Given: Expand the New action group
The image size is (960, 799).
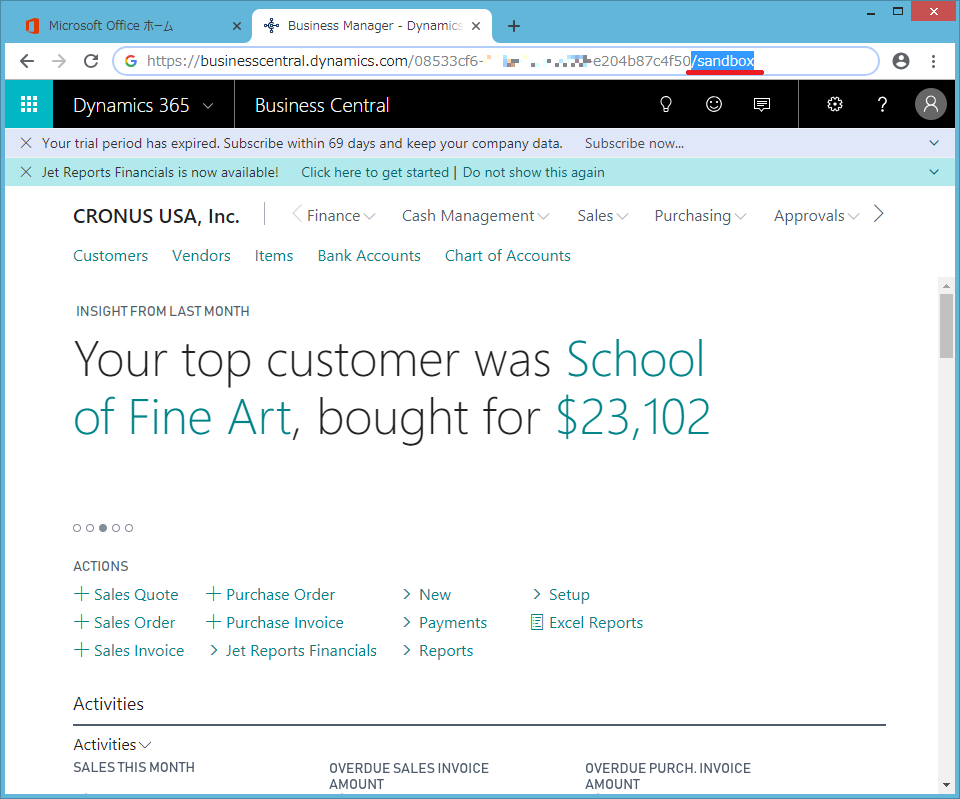Looking at the screenshot, I should click(x=427, y=595).
